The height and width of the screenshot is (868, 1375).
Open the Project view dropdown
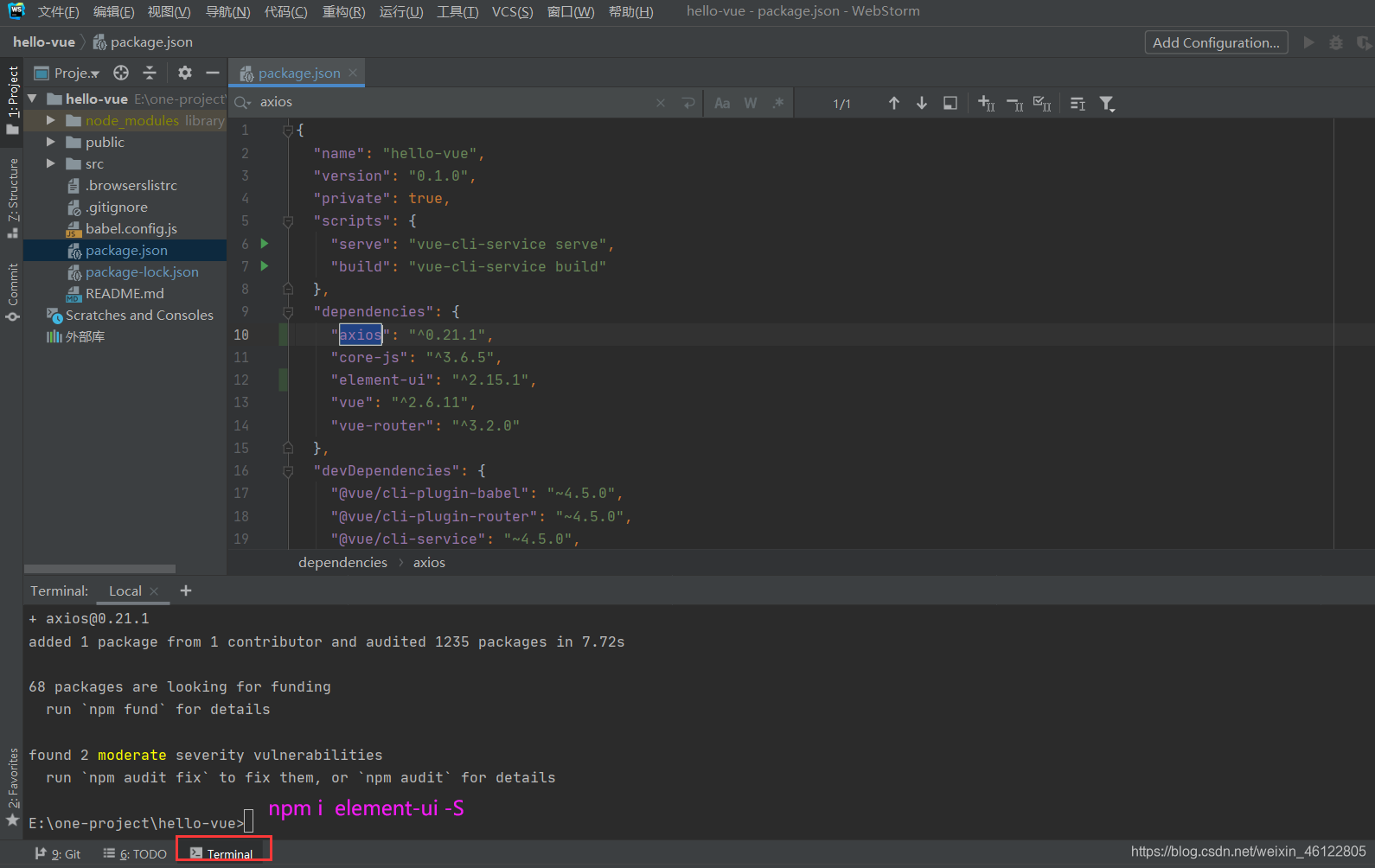point(67,73)
